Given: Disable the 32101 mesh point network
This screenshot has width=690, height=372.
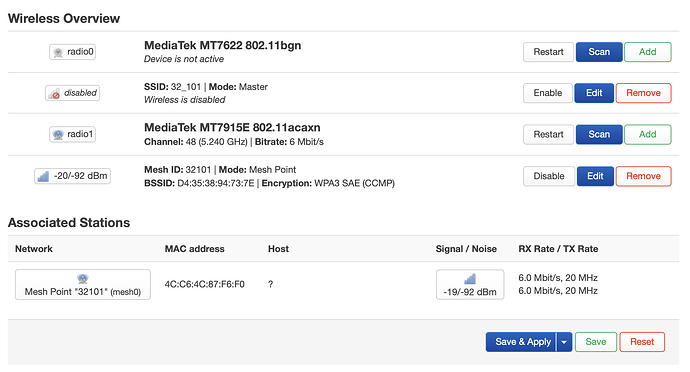Looking at the screenshot, I should pyautogui.click(x=549, y=176).
